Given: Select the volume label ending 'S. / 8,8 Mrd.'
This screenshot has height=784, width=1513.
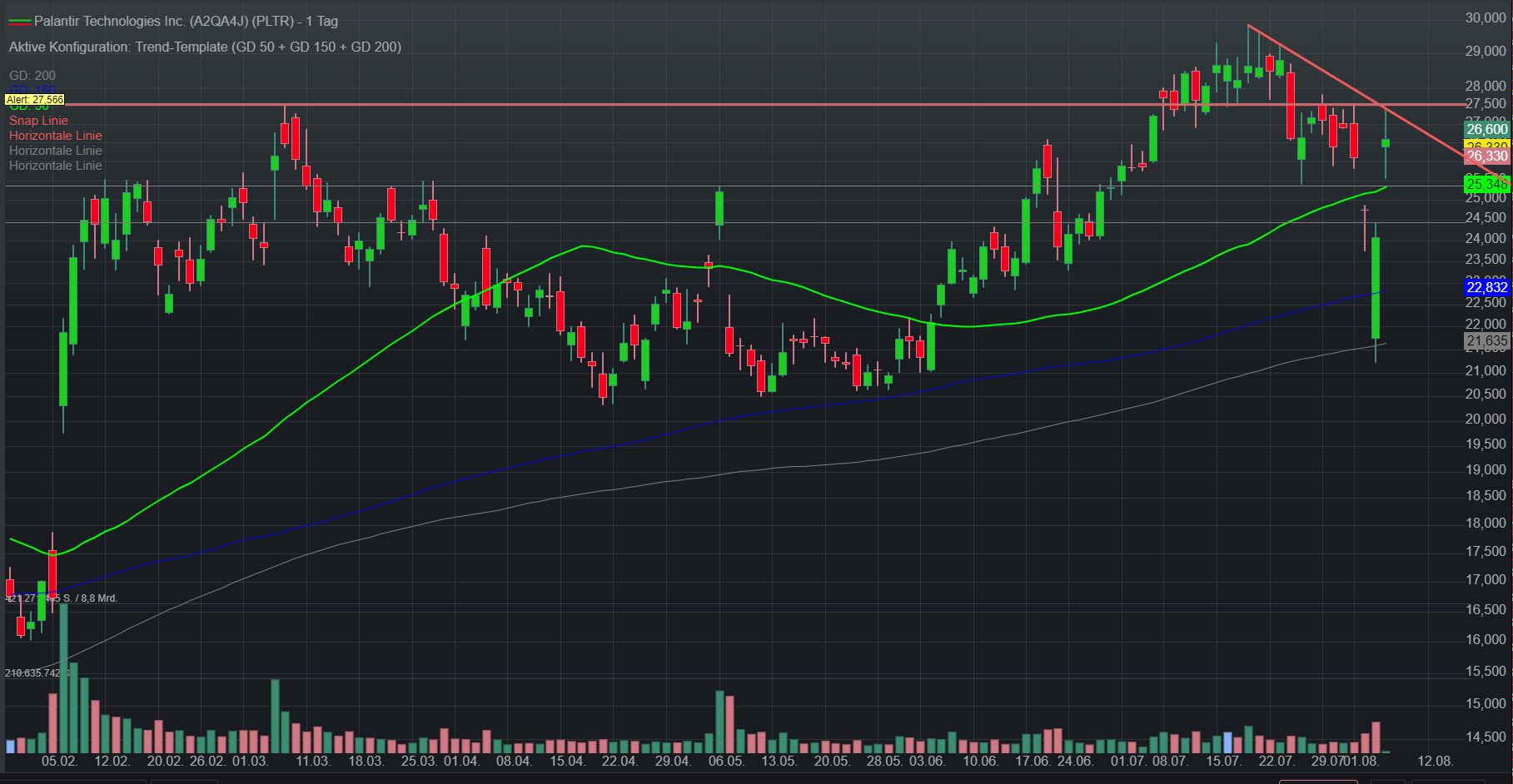Looking at the screenshot, I should (62, 598).
